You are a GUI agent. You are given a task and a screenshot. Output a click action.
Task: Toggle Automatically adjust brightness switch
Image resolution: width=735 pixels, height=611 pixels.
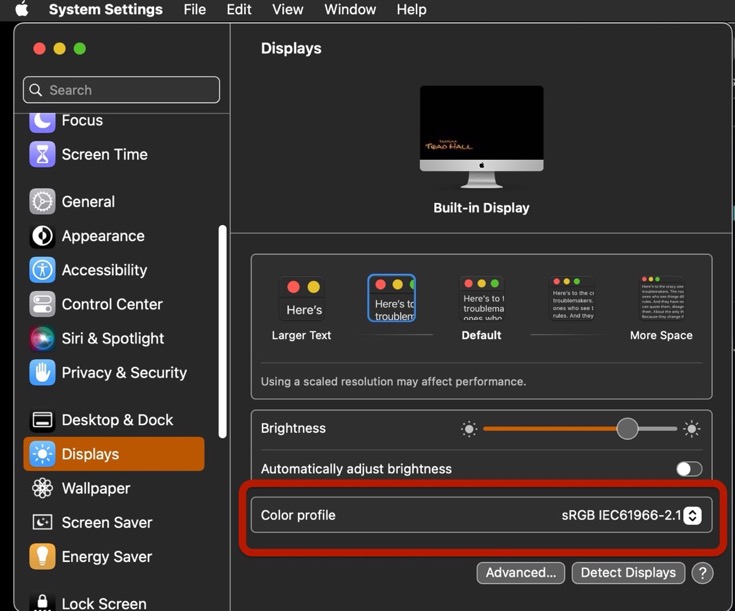[x=689, y=469]
